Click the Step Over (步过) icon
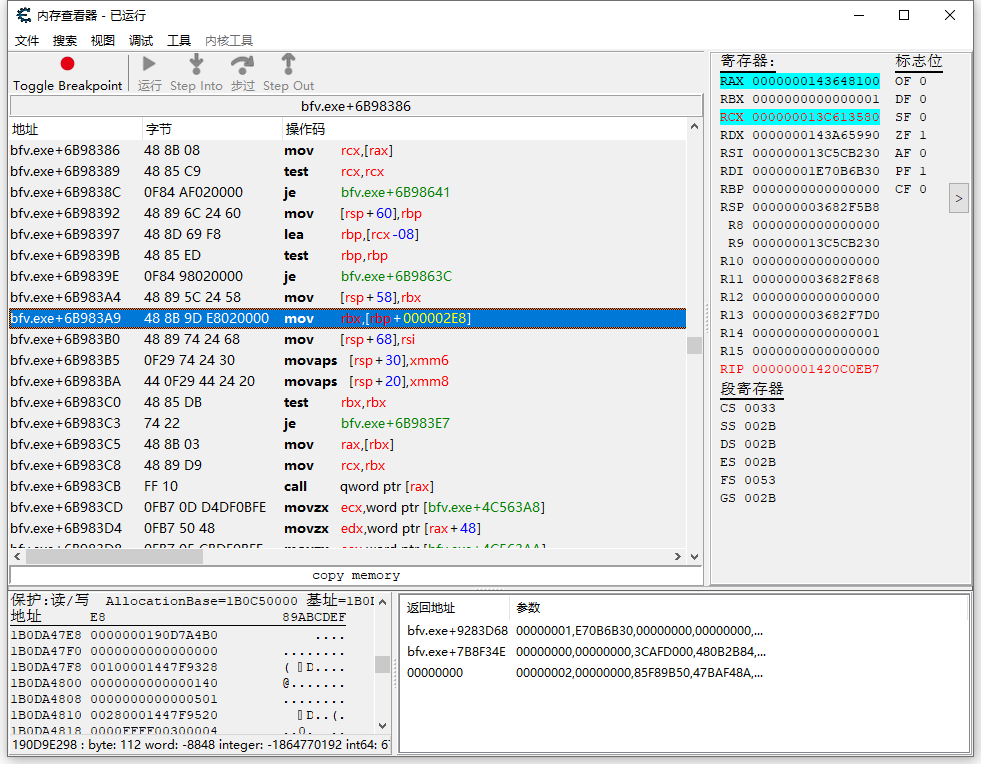This screenshot has height=764, width=981. (x=242, y=64)
